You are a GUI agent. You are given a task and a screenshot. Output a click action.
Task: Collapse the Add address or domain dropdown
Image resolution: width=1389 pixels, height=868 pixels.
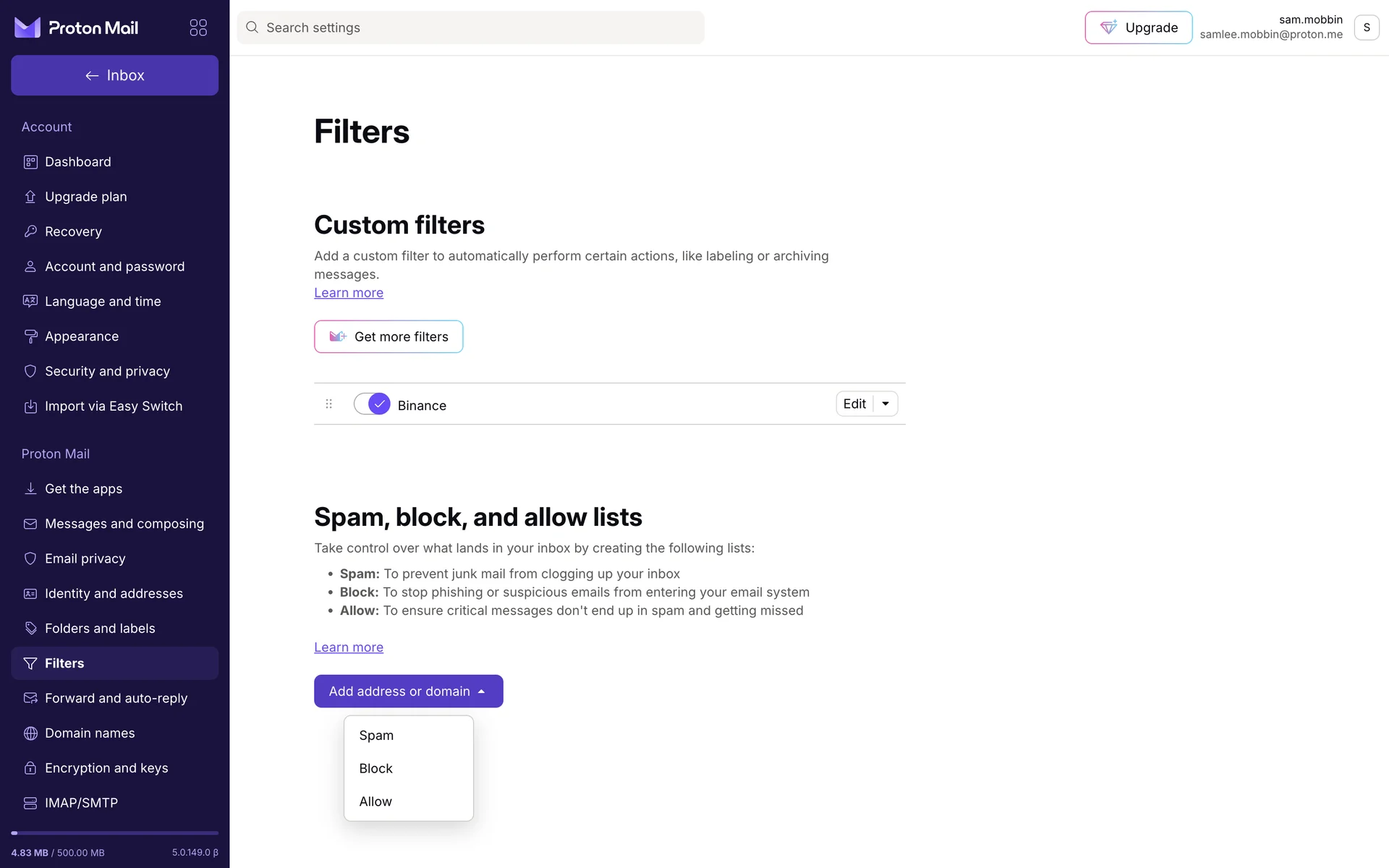click(x=408, y=692)
